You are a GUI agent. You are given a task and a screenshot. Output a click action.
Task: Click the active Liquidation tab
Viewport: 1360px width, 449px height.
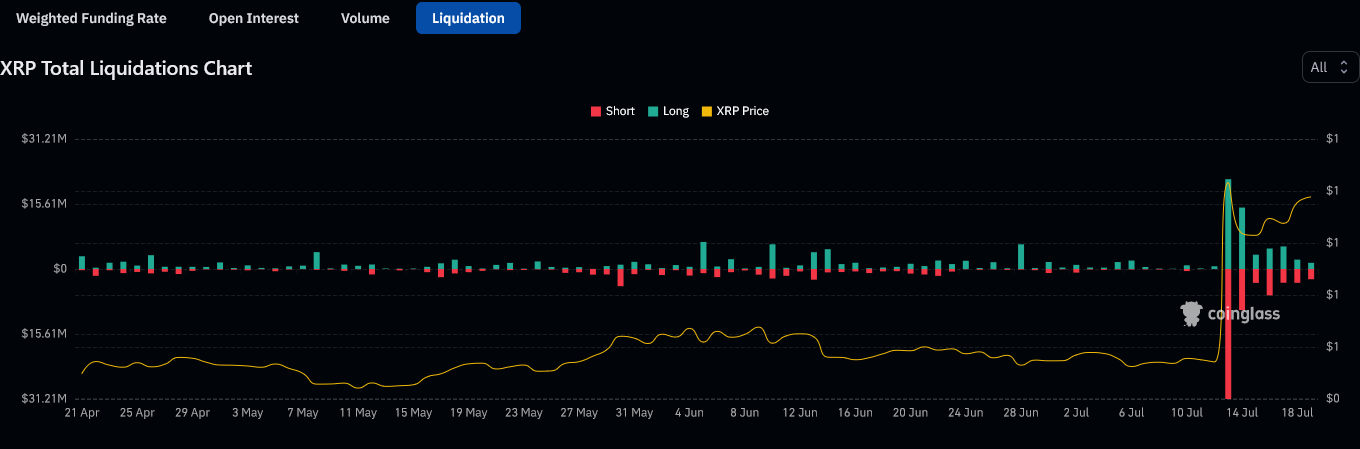pos(468,18)
